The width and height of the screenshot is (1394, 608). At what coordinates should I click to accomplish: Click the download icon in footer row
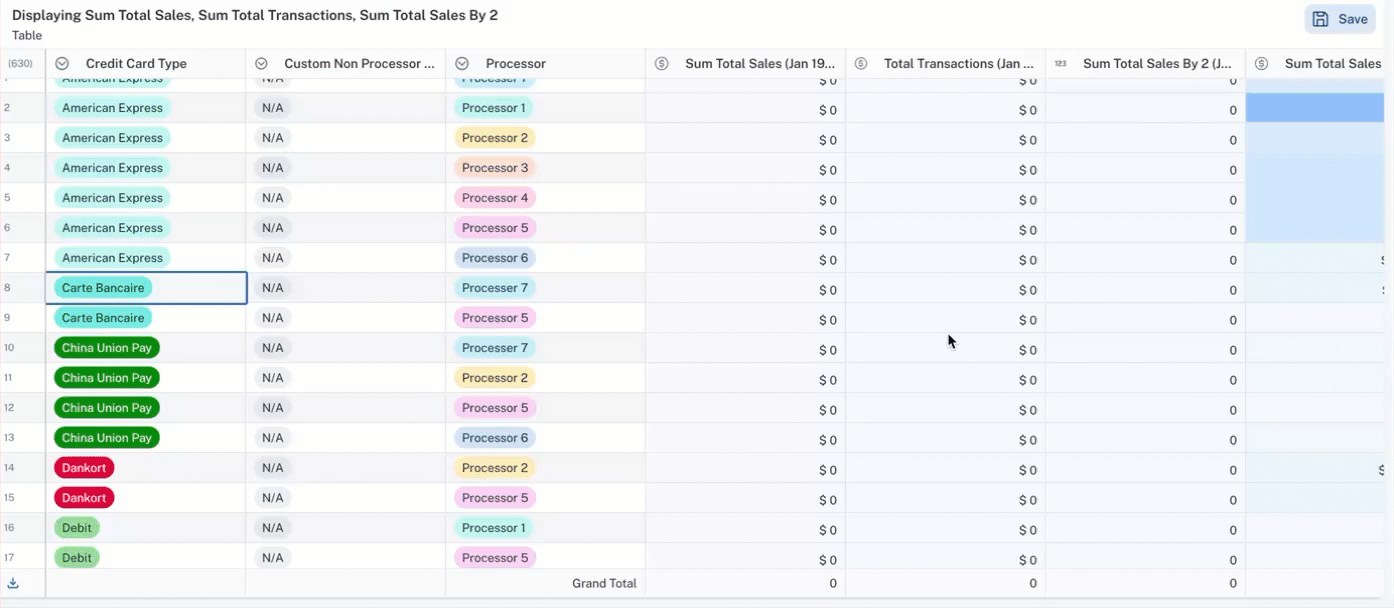[x=13, y=583]
